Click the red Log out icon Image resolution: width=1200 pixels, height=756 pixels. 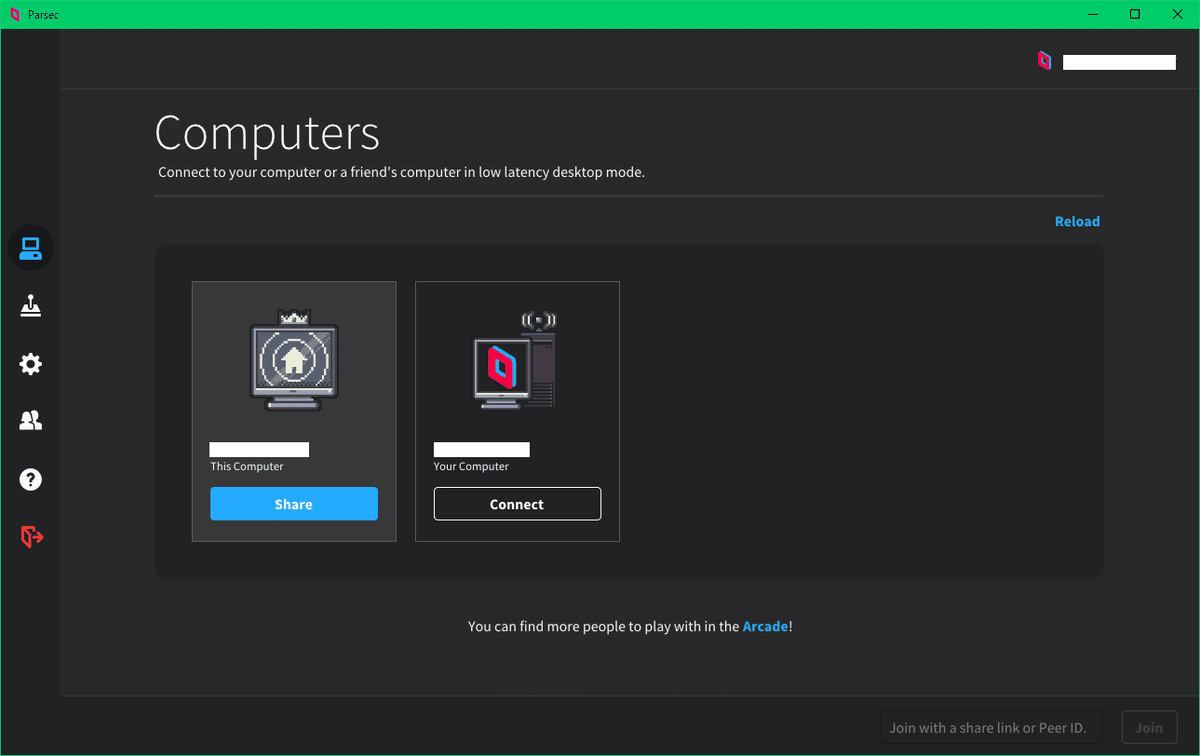point(32,537)
